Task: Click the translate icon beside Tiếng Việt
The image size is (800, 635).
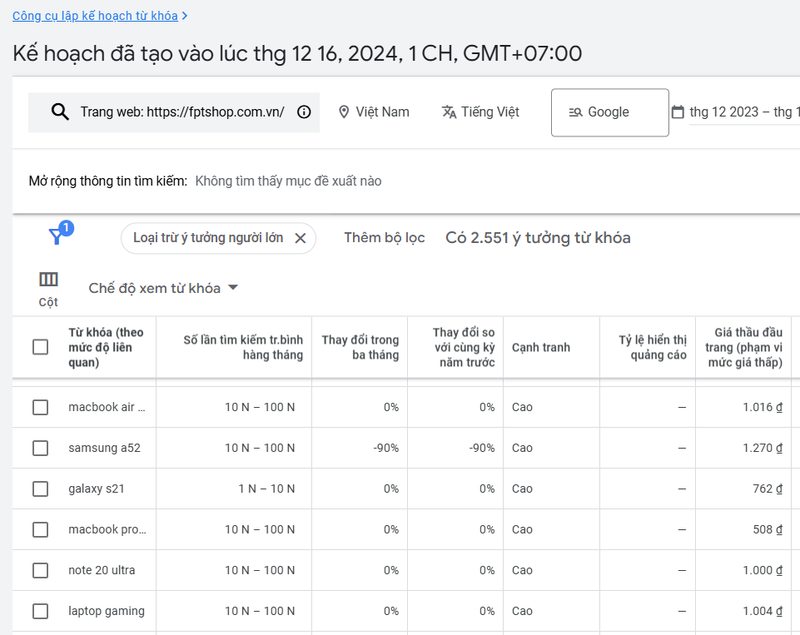Action: pyautogui.click(x=449, y=112)
